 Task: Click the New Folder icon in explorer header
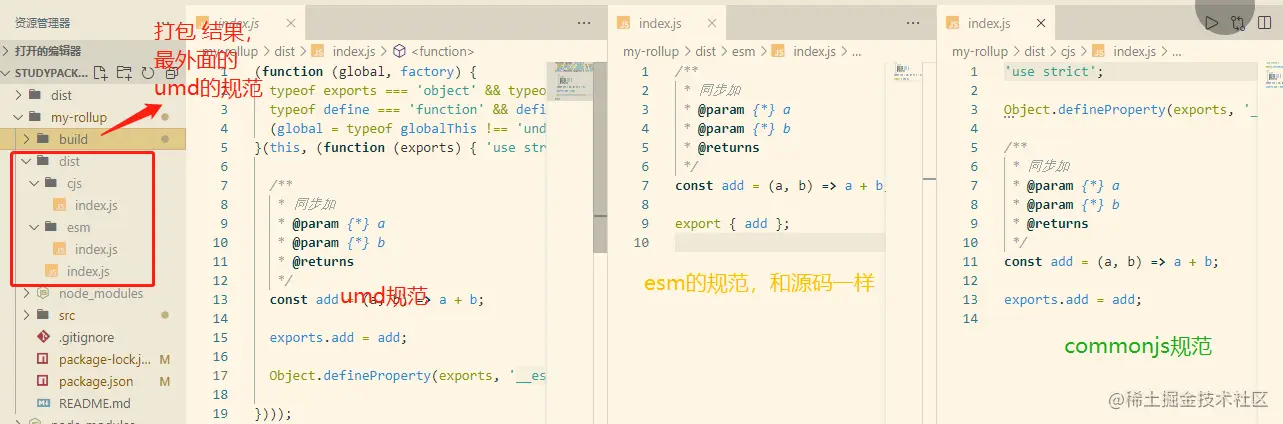point(124,73)
